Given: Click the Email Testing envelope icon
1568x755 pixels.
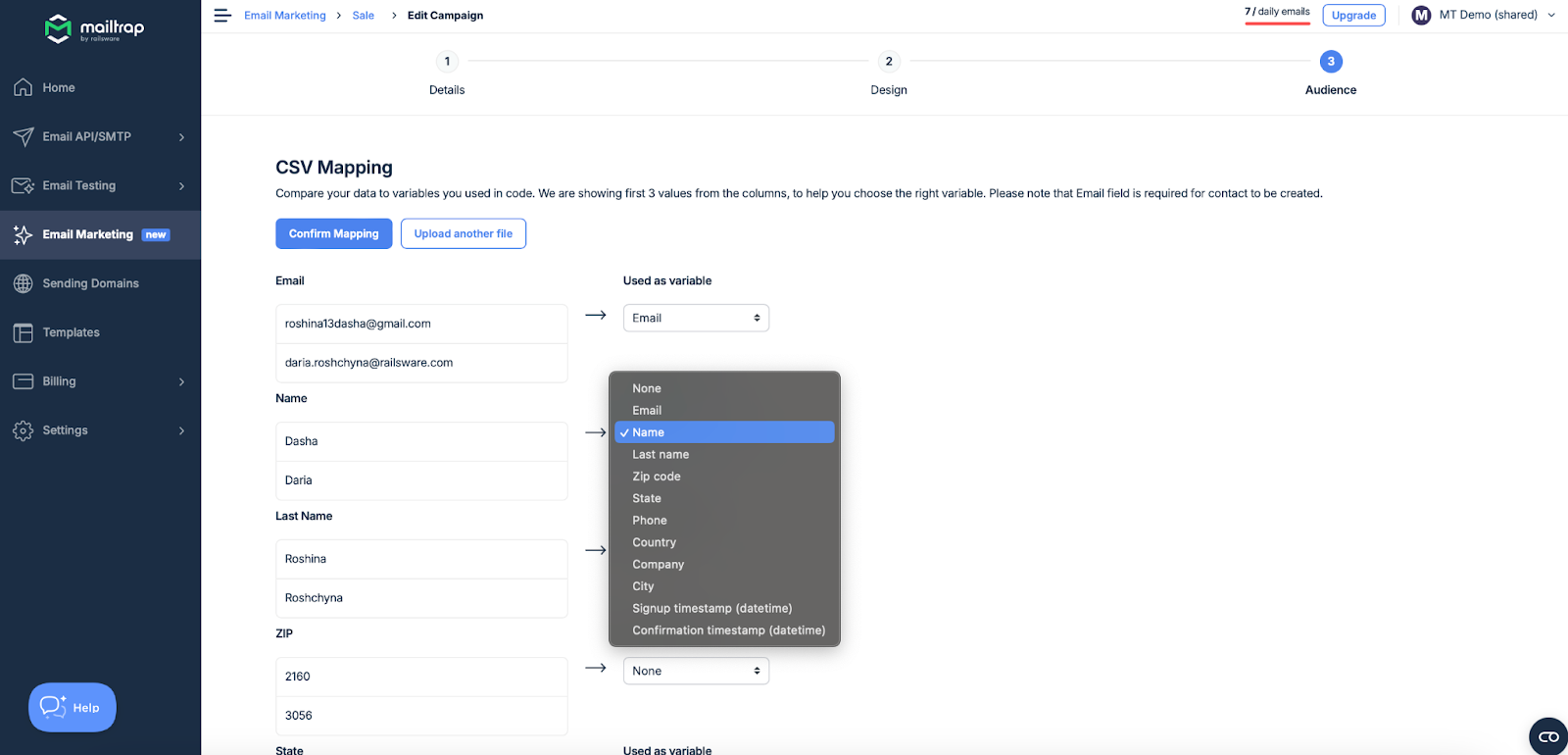Looking at the screenshot, I should (24, 185).
